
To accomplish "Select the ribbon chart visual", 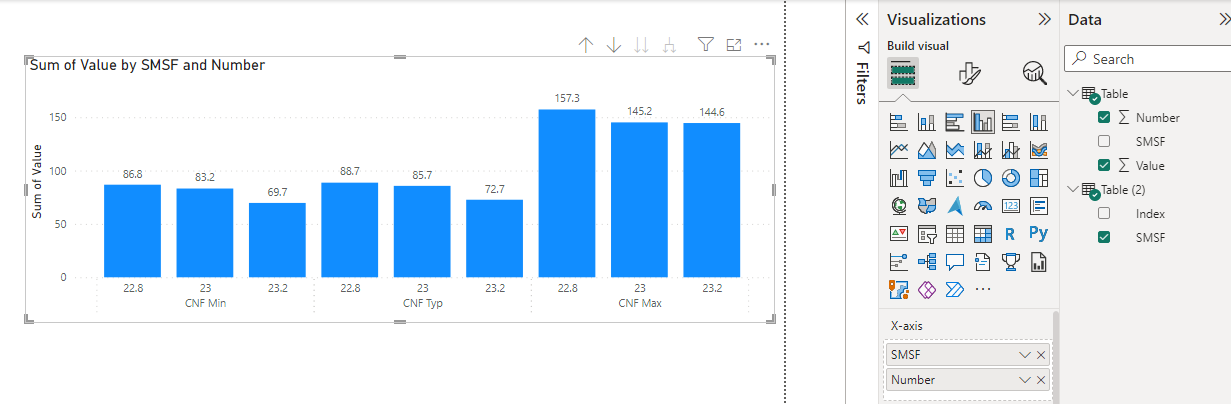I will click(1038, 150).
